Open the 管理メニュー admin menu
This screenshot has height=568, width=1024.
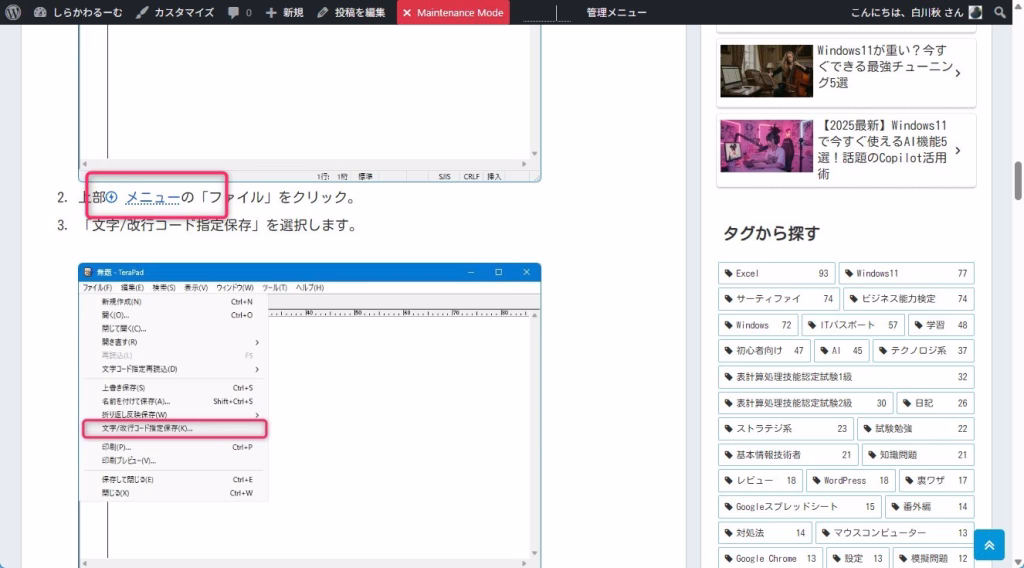pos(616,12)
